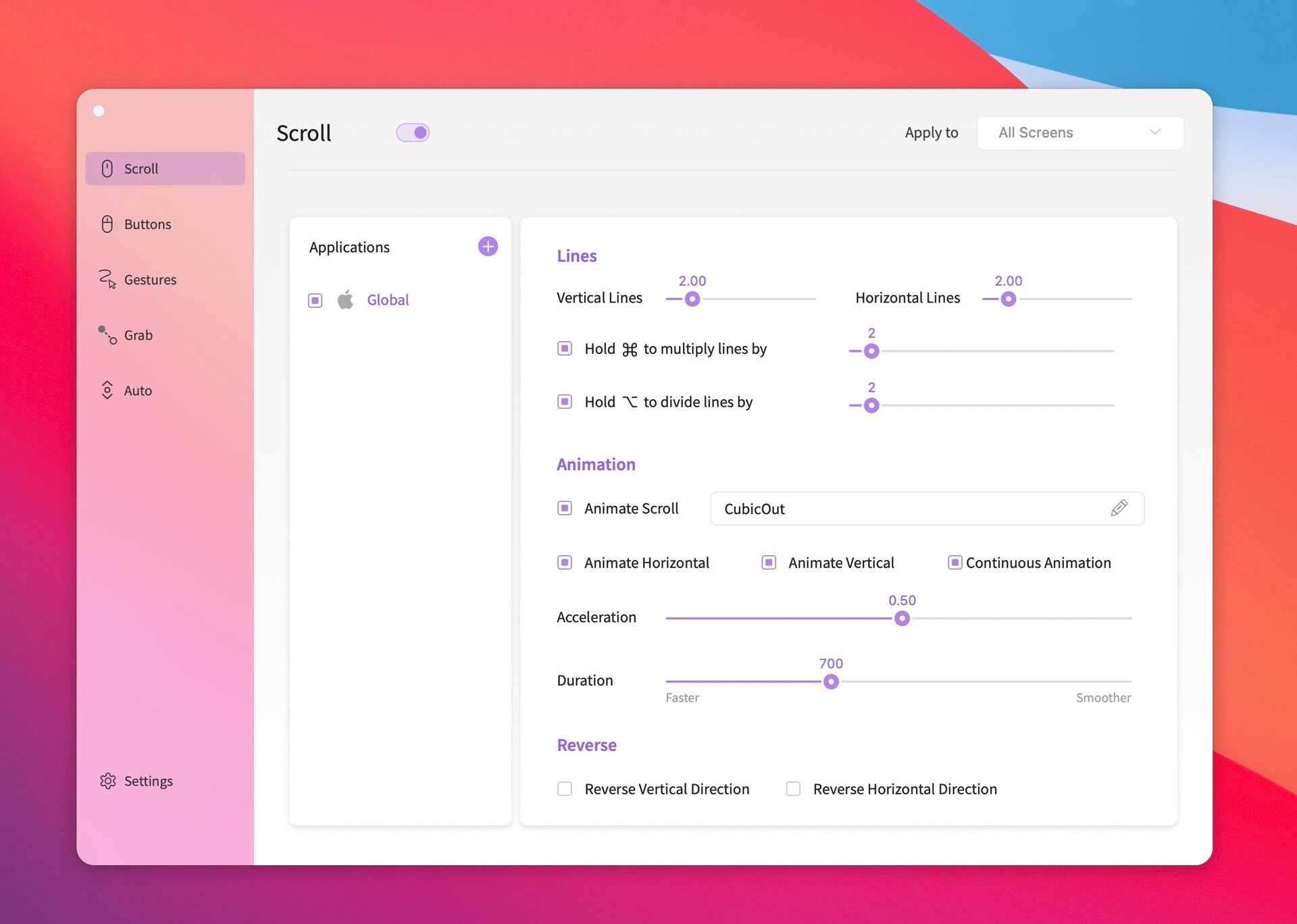1297x924 pixels.
Task: Select the Scroll section in sidebar
Action: (x=165, y=169)
